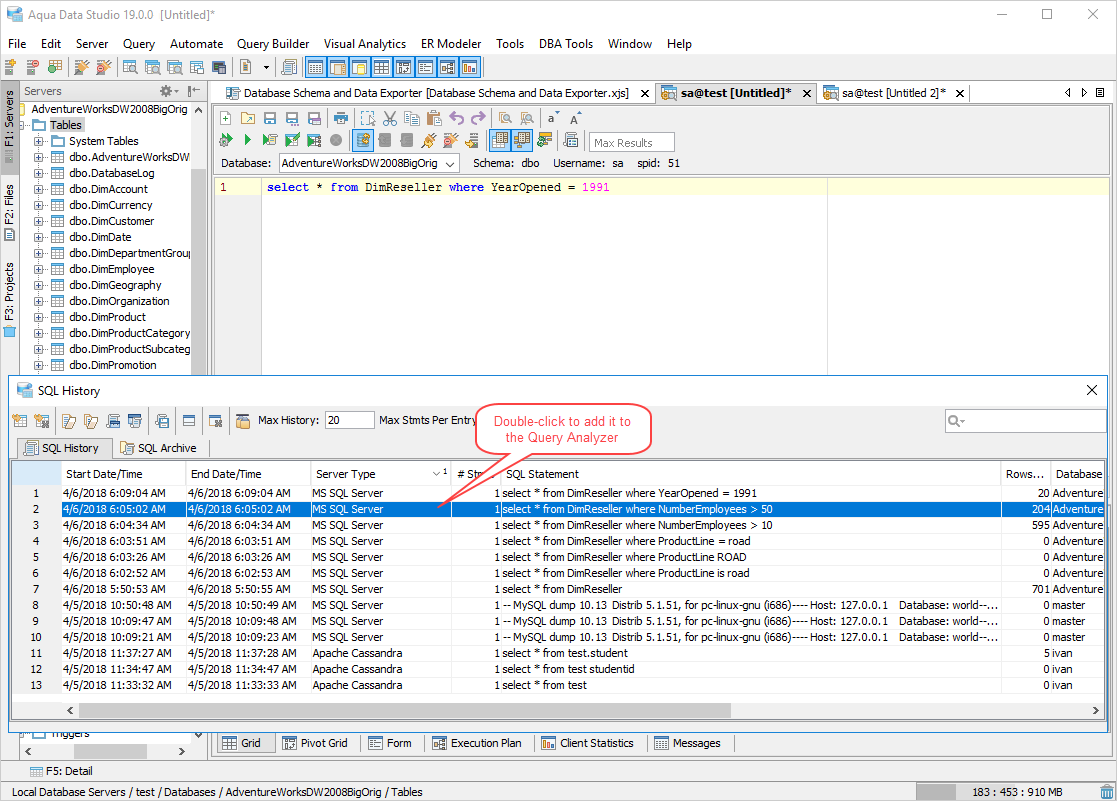The height and width of the screenshot is (801, 1117).
Task: Expand the dbo.DimAccount table node
Action: (38, 189)
